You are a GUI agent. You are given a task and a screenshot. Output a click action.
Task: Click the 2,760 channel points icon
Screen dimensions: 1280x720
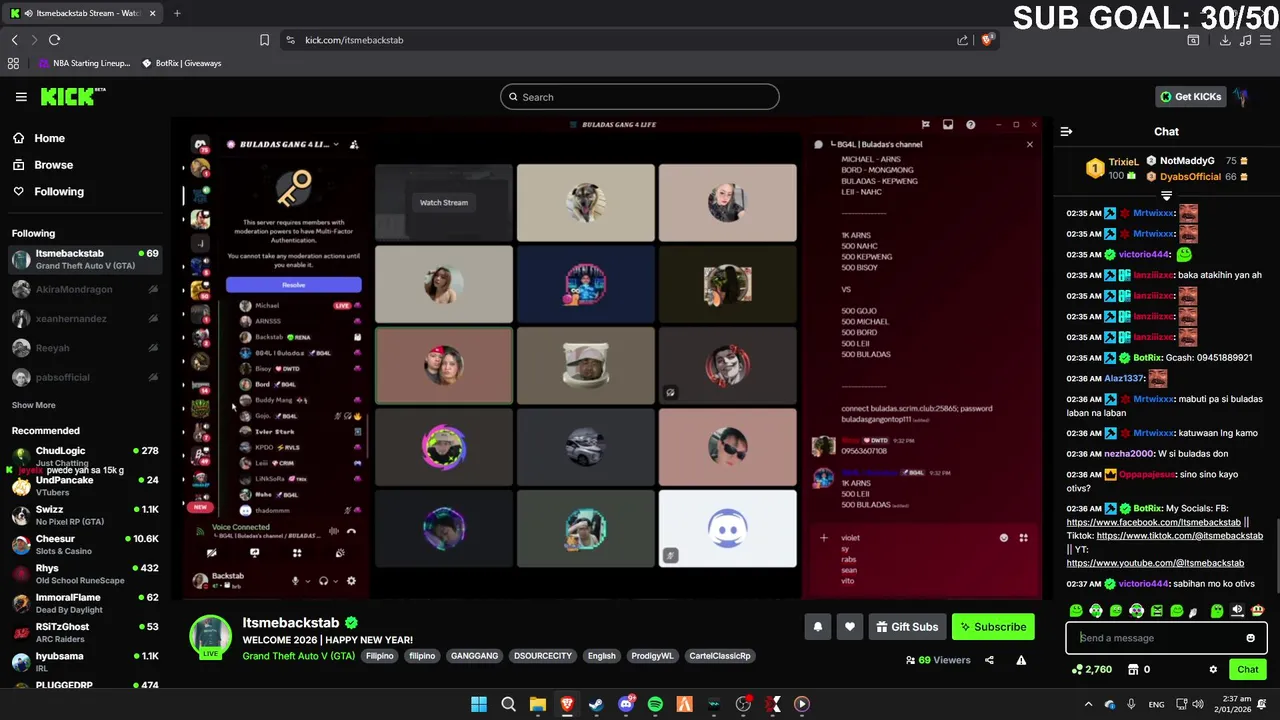[x=1076, y=669]
